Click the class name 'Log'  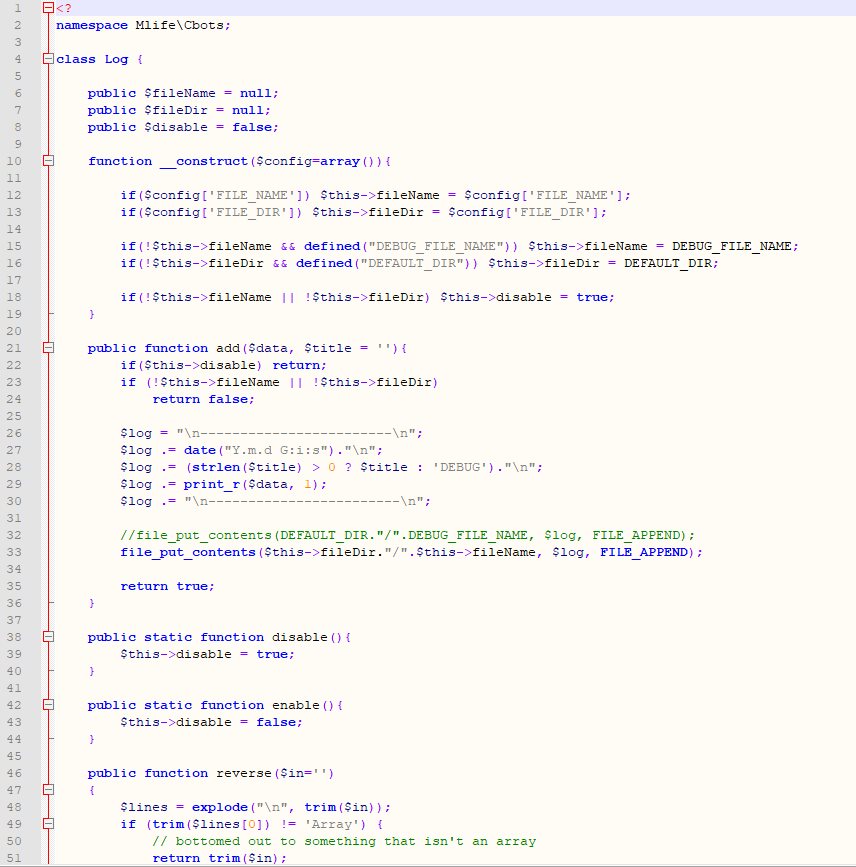click(116, 59)
